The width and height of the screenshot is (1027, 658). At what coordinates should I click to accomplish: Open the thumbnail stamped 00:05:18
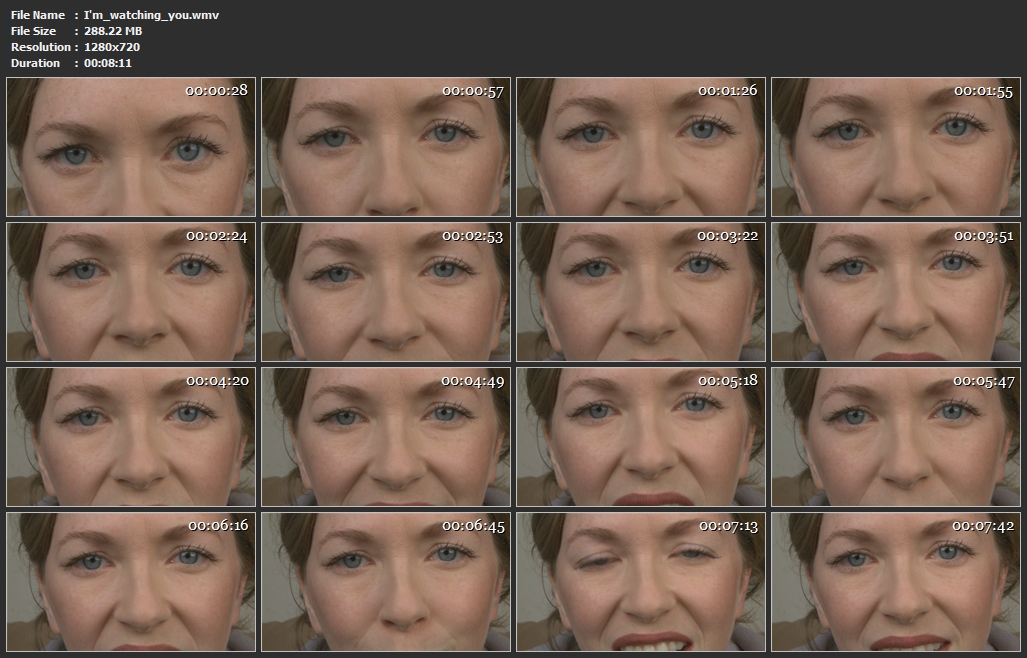click(641, 437)
